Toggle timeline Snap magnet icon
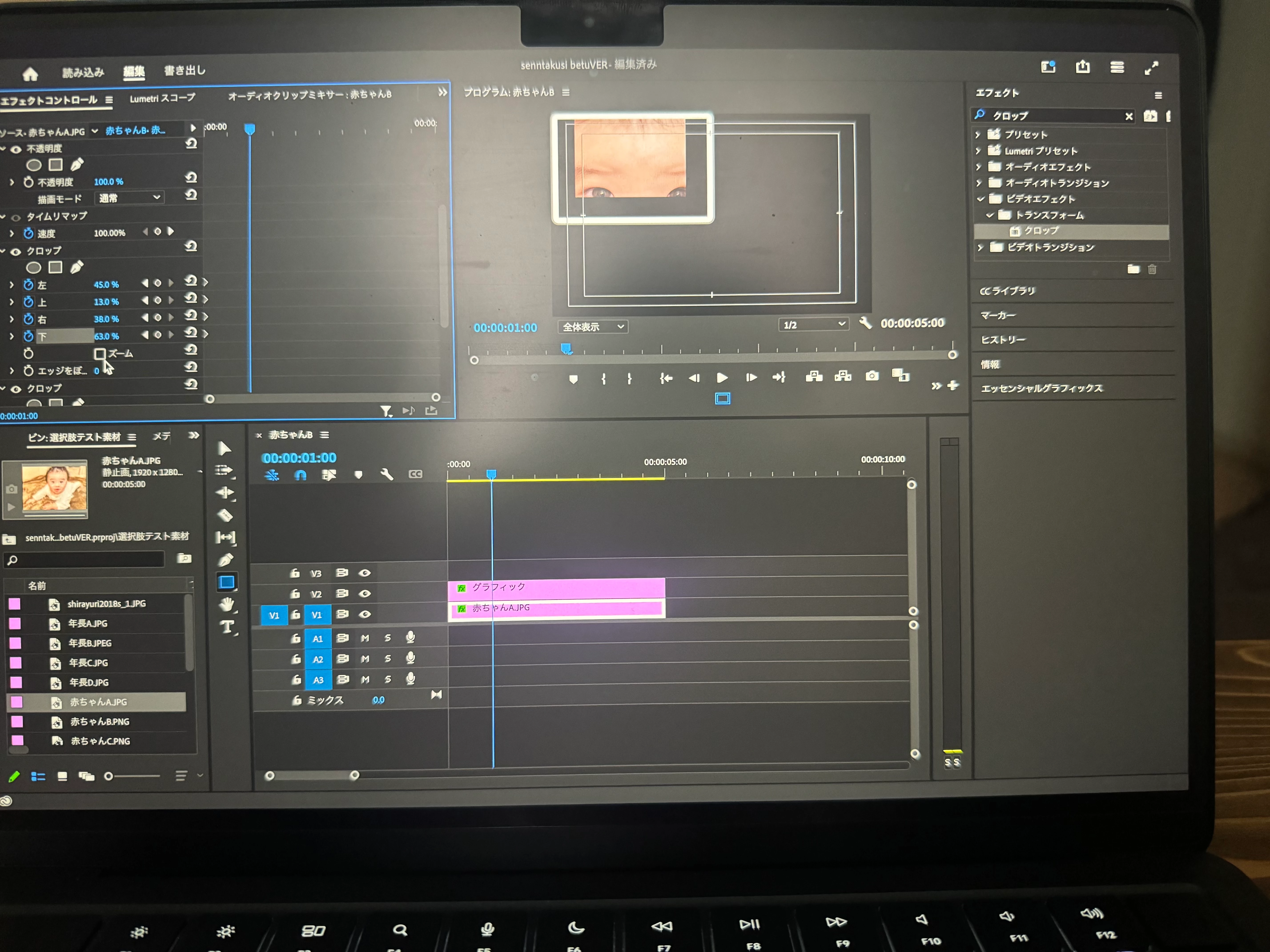1270x952 pixels. (300, 475)
